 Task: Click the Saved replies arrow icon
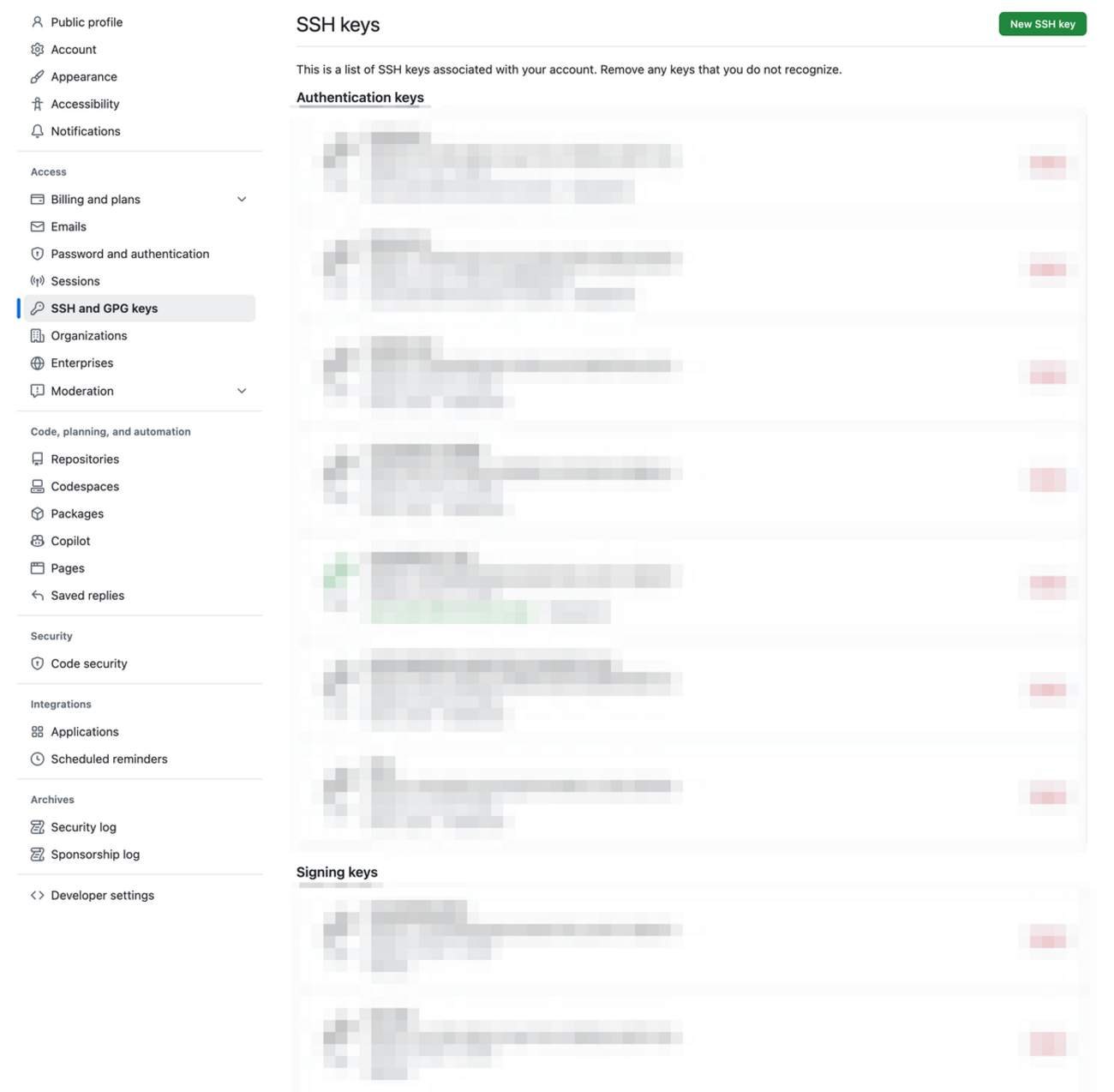tap(38, 595)
